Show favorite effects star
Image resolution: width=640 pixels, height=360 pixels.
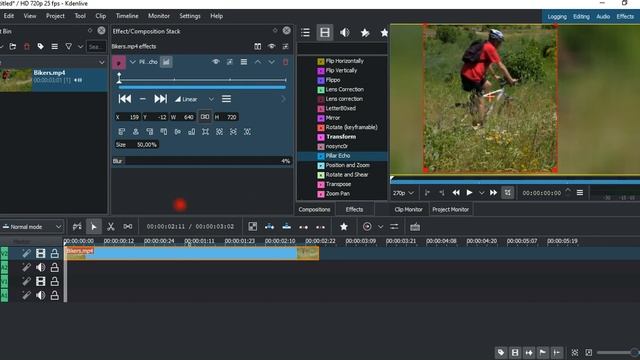click(x=384, y=33)
